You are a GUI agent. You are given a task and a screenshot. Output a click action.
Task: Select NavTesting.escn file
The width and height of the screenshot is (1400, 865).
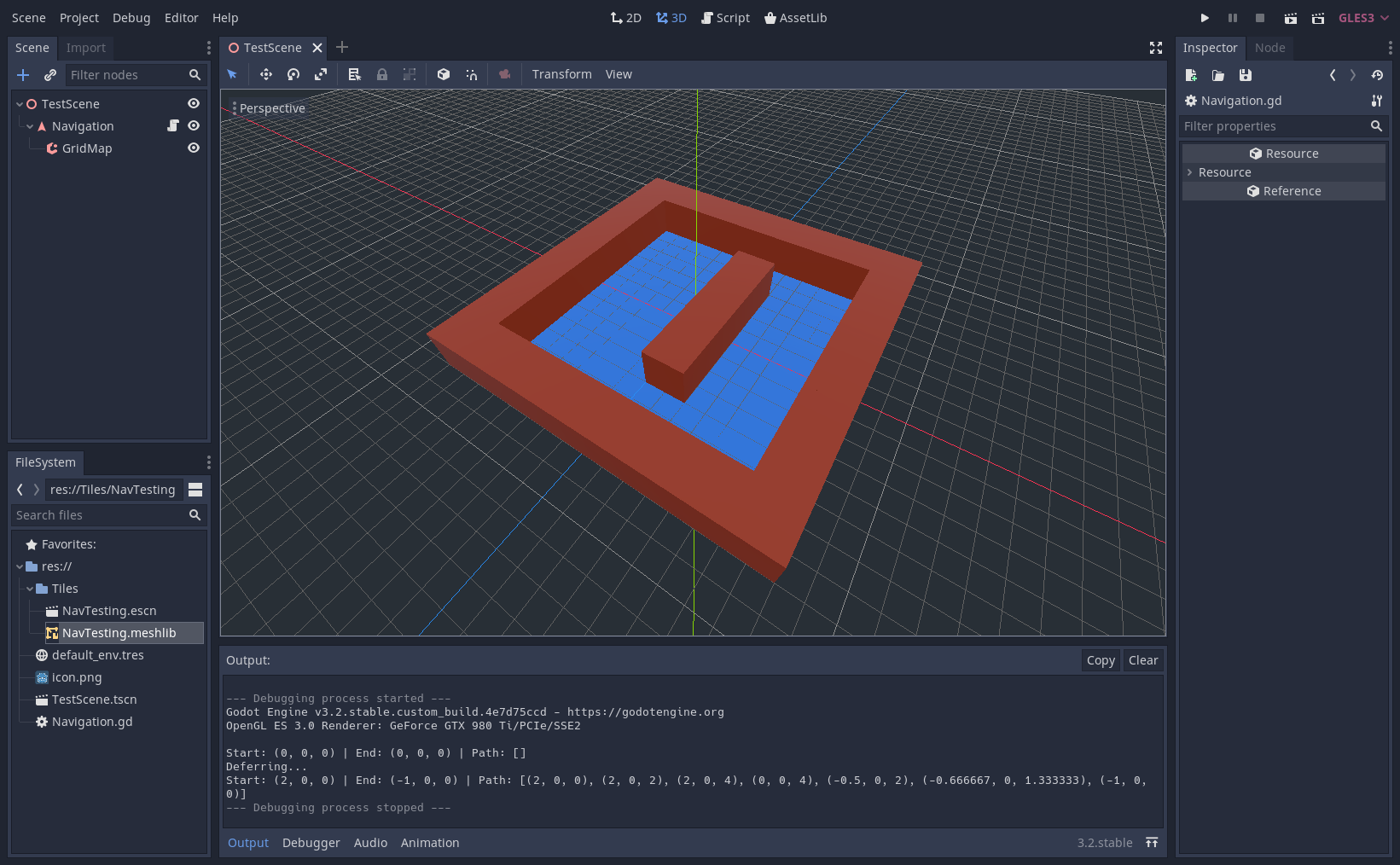tap(109, 611)
